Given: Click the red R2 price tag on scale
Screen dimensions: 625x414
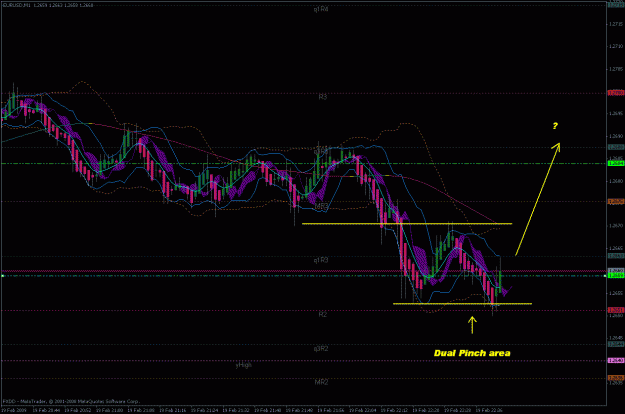Looking at the screenshot, I should click(616, 310).
